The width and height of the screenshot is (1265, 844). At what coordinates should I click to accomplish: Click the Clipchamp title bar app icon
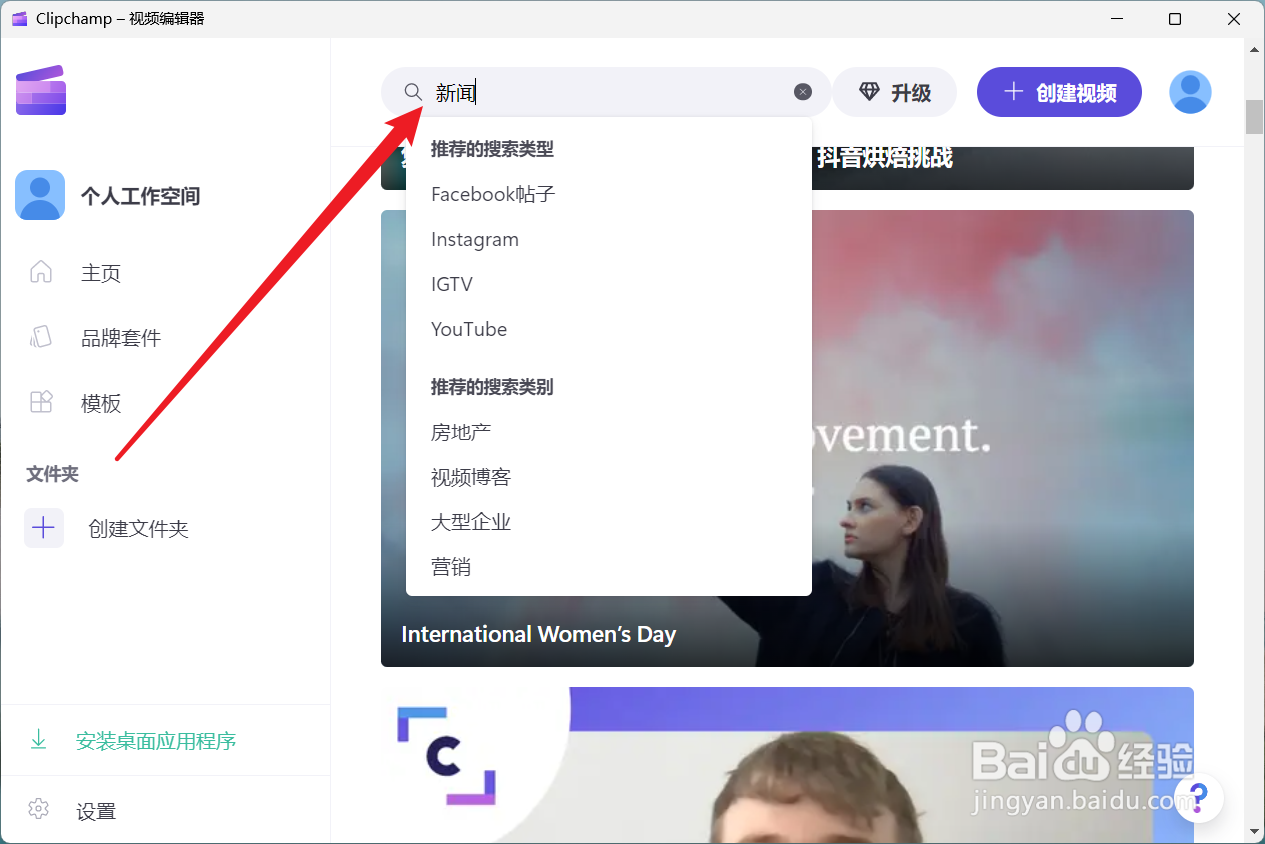click(19, 19)
